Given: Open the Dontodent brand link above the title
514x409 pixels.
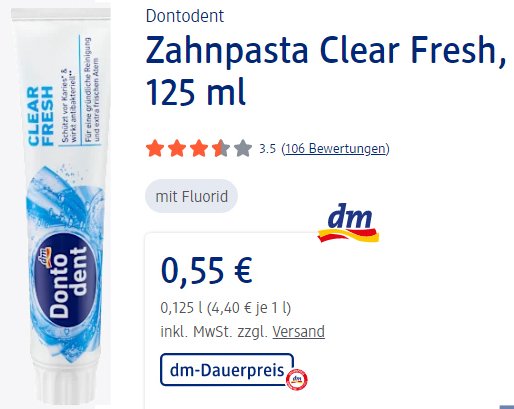Looking at the screenshot, I should [x=185, y=16].
